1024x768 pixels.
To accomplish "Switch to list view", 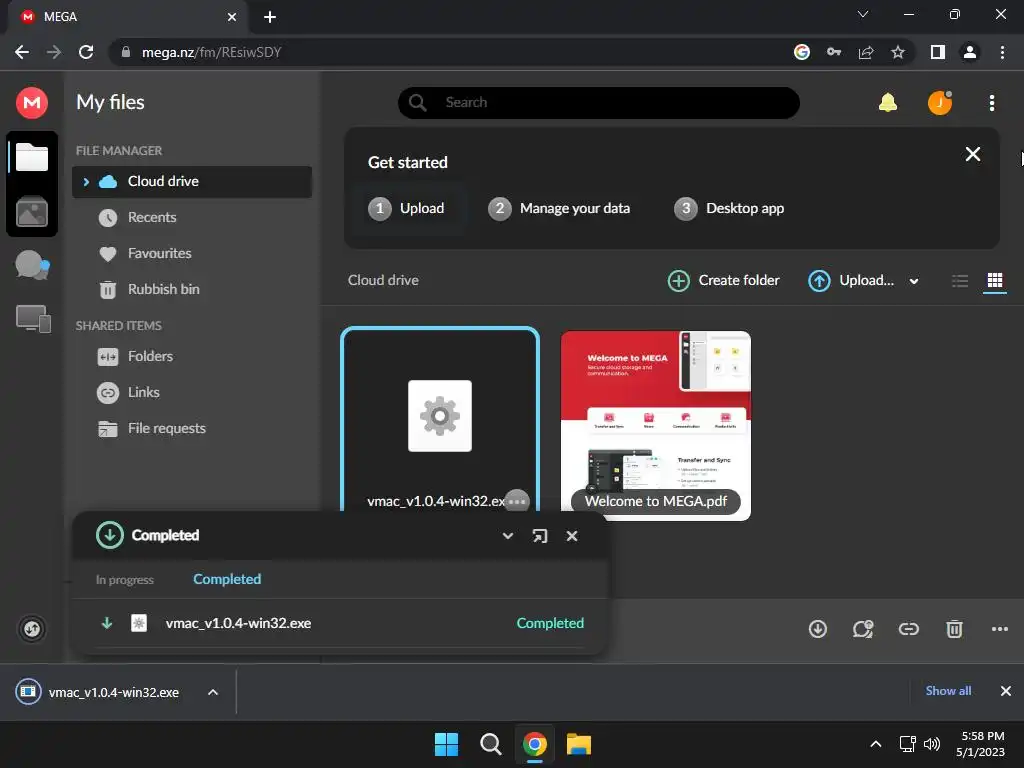I will coord(959,281).
